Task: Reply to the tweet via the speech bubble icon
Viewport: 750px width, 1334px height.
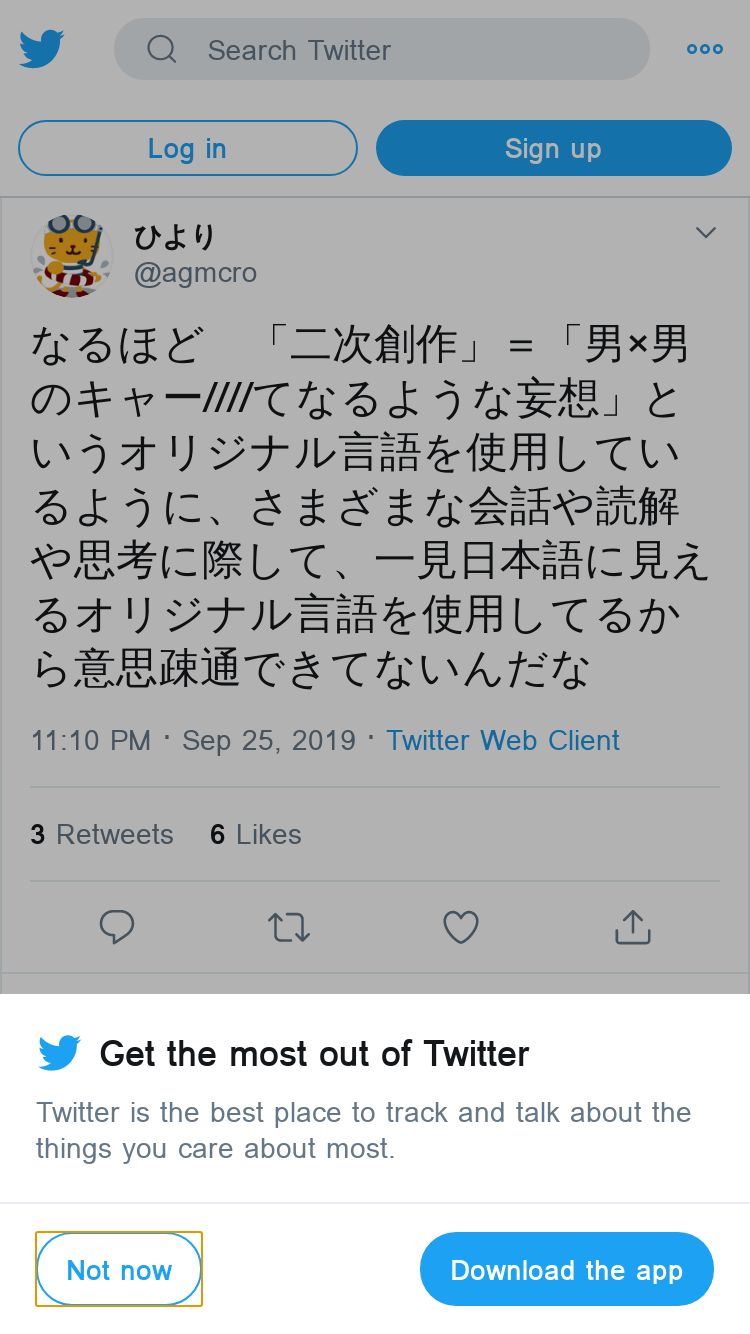Action: click(117, 928)
